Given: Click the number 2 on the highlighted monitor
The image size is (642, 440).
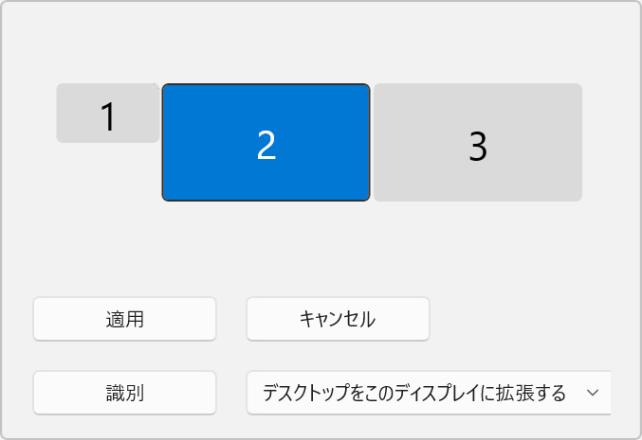Looking at the screenshot, I should pyautogui.click(x=266, y=146).
